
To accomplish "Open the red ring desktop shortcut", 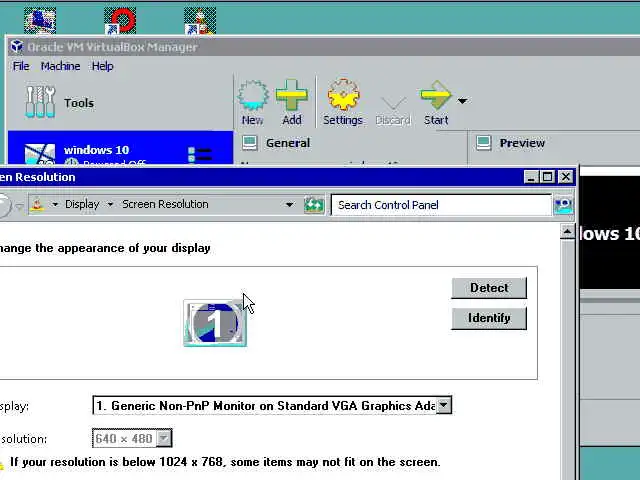I will (x=120, y=20).
